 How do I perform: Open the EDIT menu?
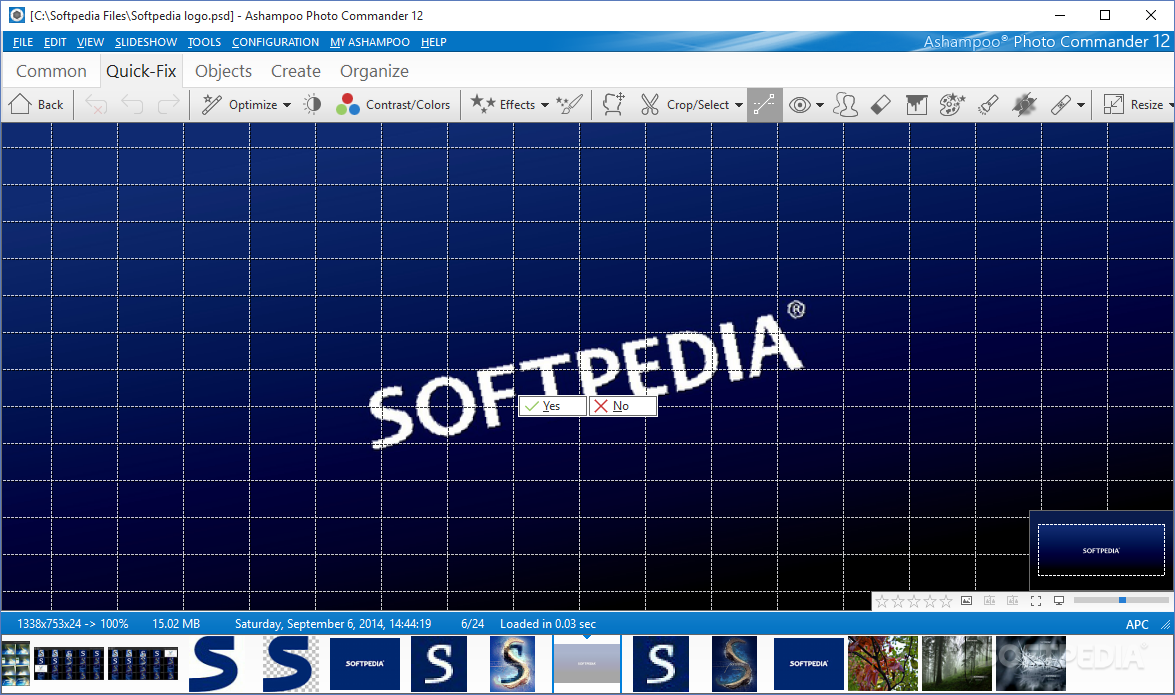(55, 42)
